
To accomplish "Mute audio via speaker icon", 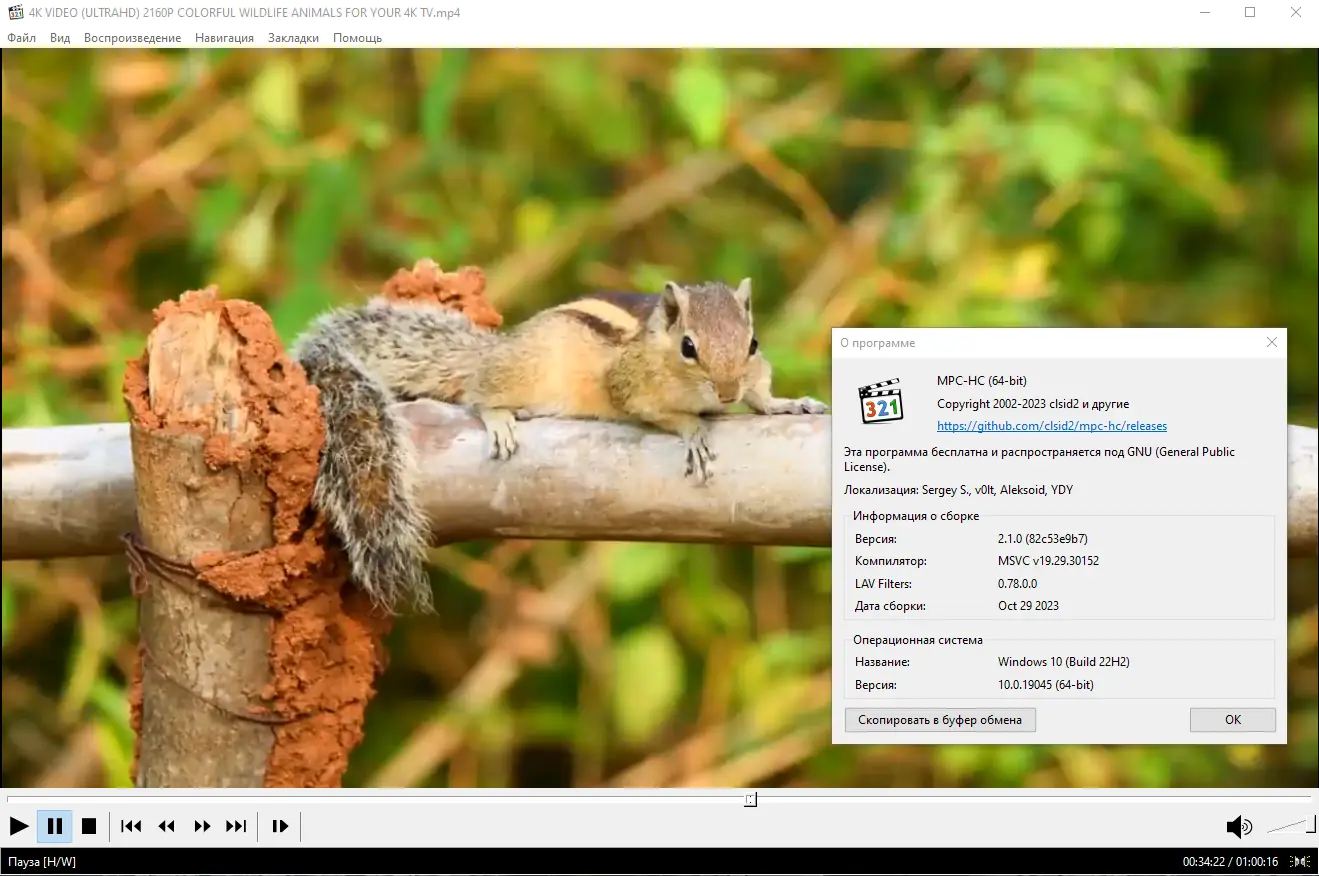I will pyautogui.click(x=1239, y=826).
